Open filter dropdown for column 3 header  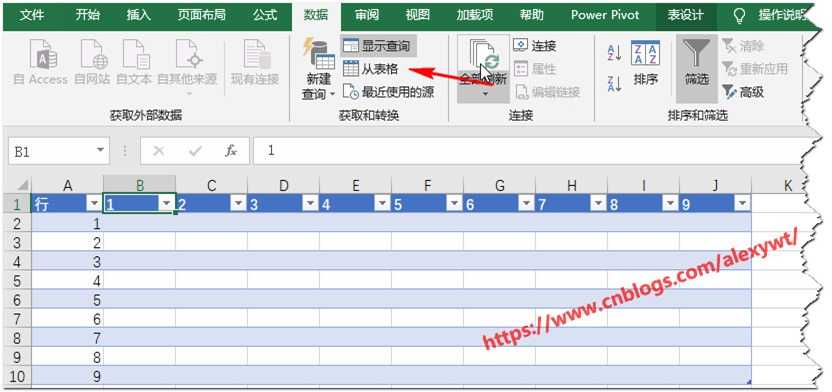tap(310, 204)
